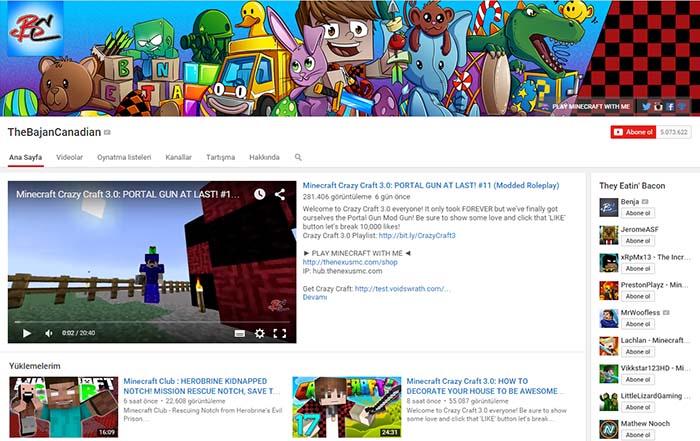This screenshot has width=700, height=441.
Task: Enter fullscreen mode in the video player
Action: pos(280,333)
